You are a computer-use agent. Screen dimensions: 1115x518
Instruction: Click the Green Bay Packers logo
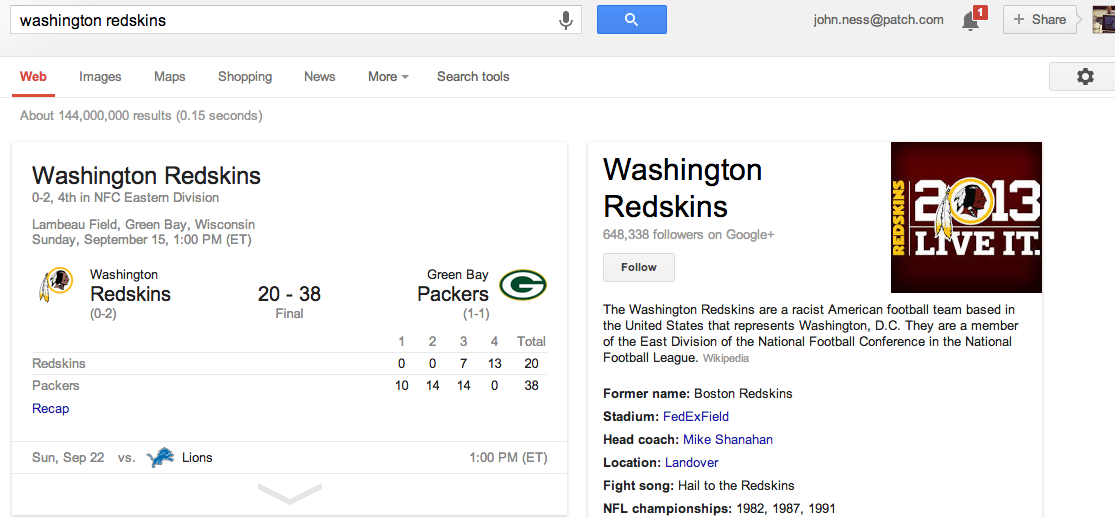point(523,284)
